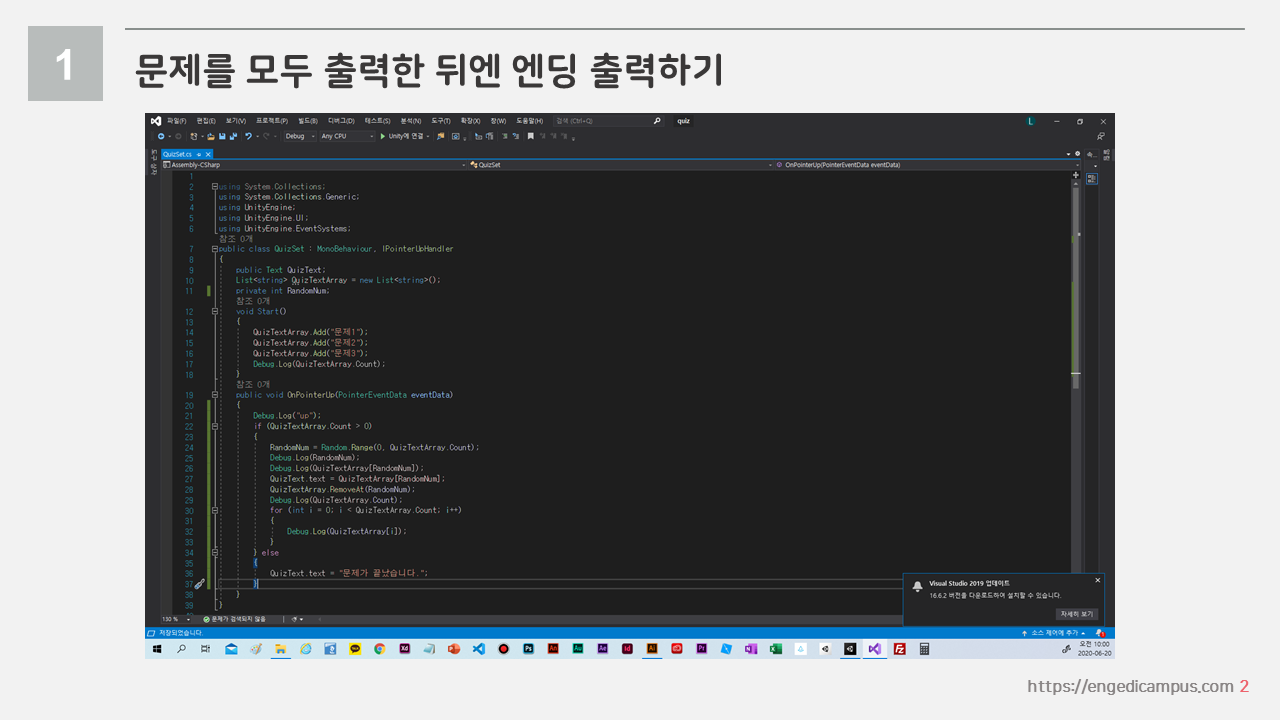This screenshot has width=1280, height=720.
Task: Click the line "QuizText.text = "문제가 끝났습니다.";"
Action: click(x=349, y=573)
